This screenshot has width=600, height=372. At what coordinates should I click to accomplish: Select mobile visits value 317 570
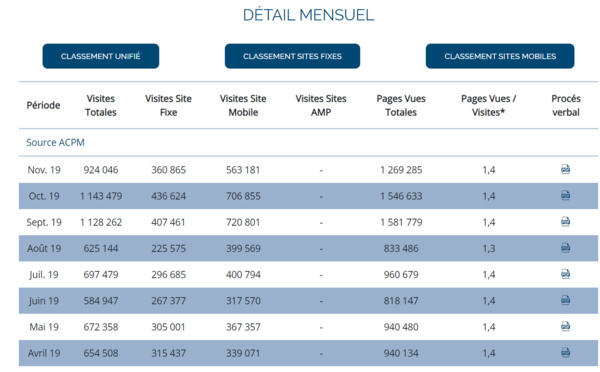243,301
